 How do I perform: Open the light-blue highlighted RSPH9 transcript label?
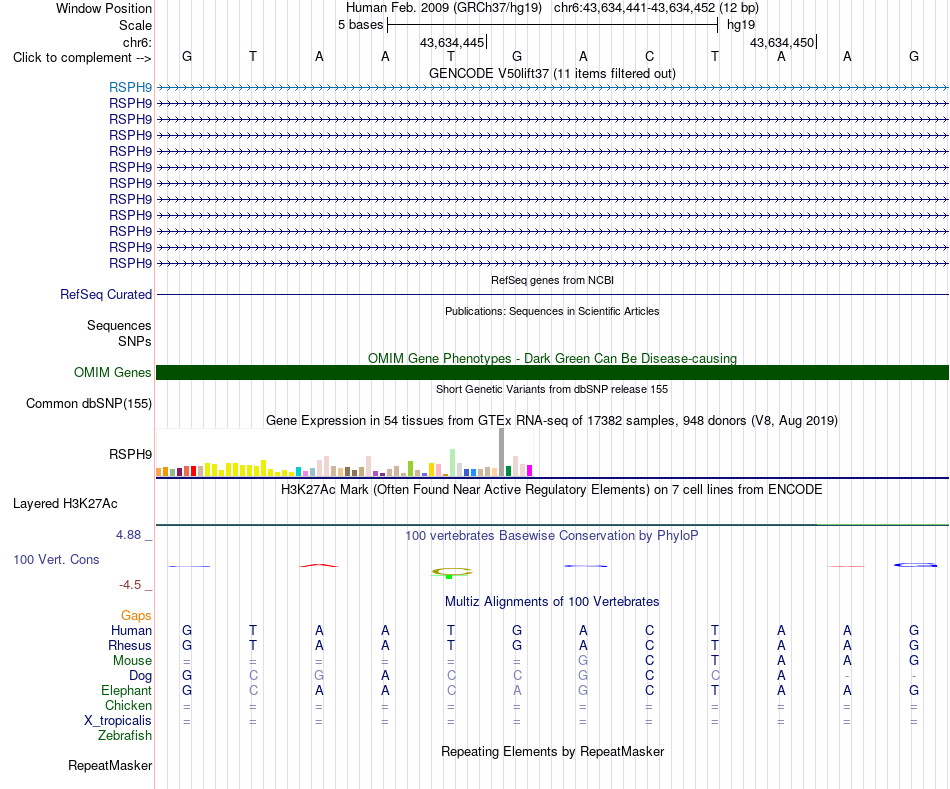130,87
